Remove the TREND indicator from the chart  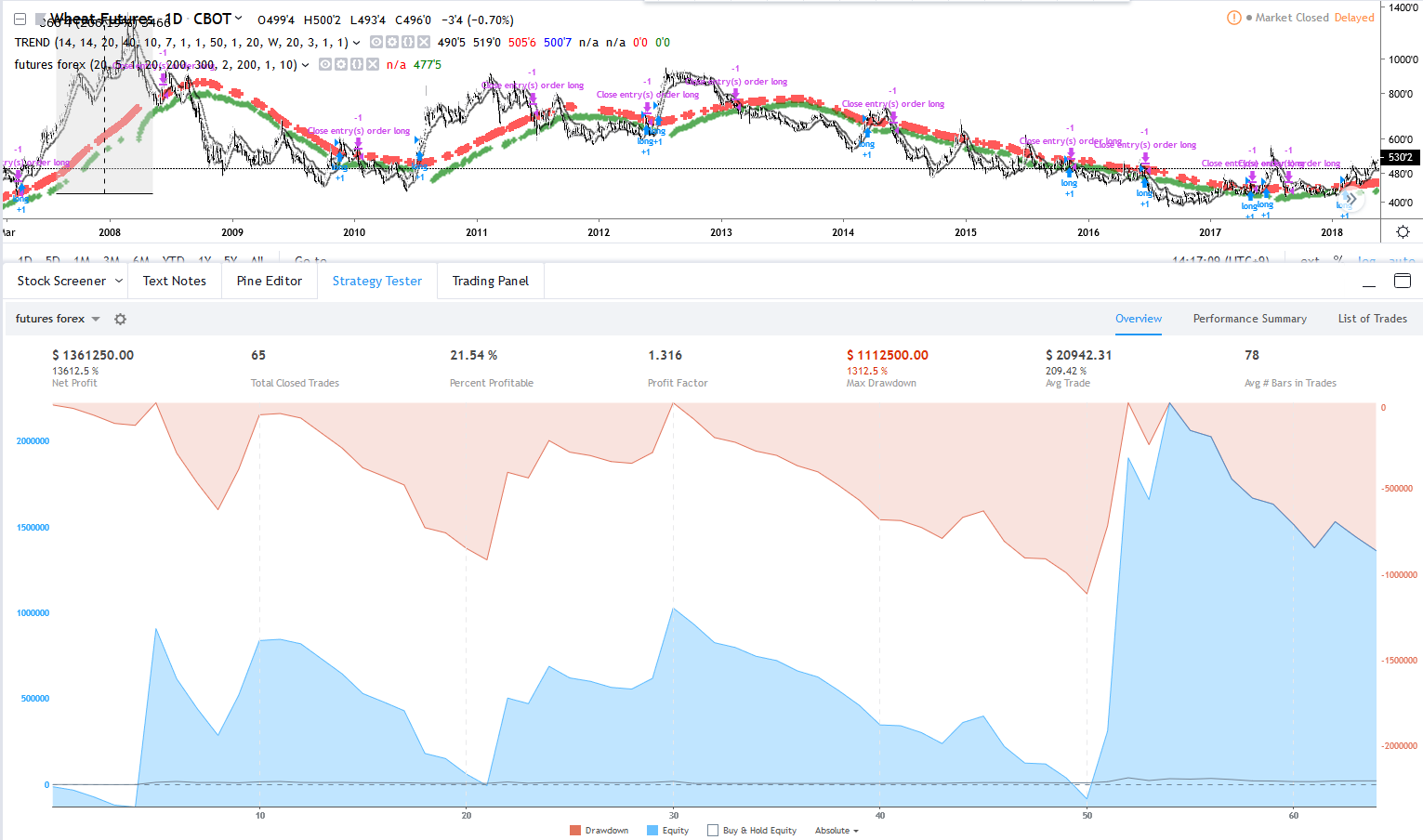click(424, 42)
